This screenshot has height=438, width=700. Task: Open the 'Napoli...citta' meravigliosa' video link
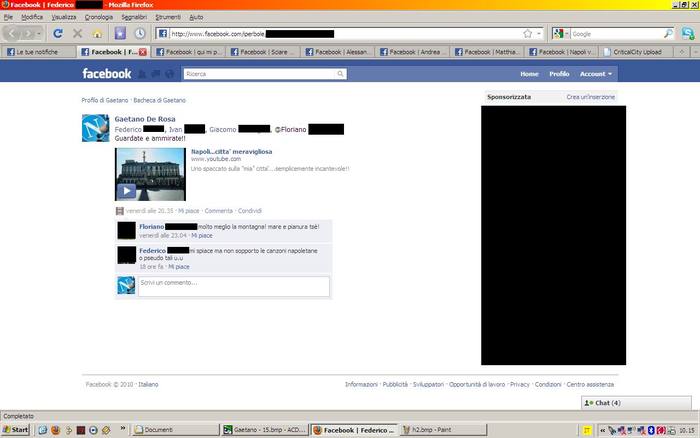231,152
